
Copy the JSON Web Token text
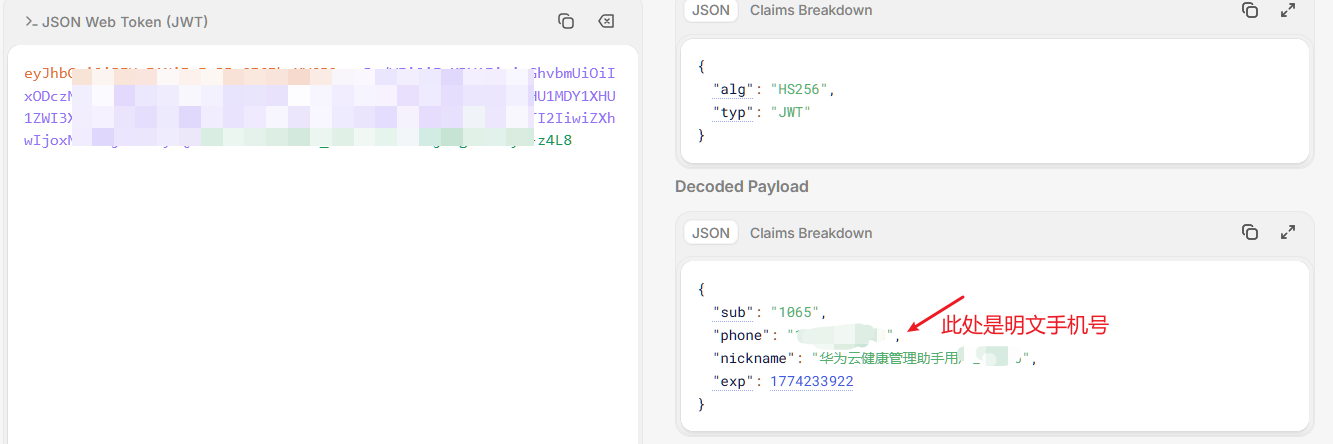pos(566,21)
